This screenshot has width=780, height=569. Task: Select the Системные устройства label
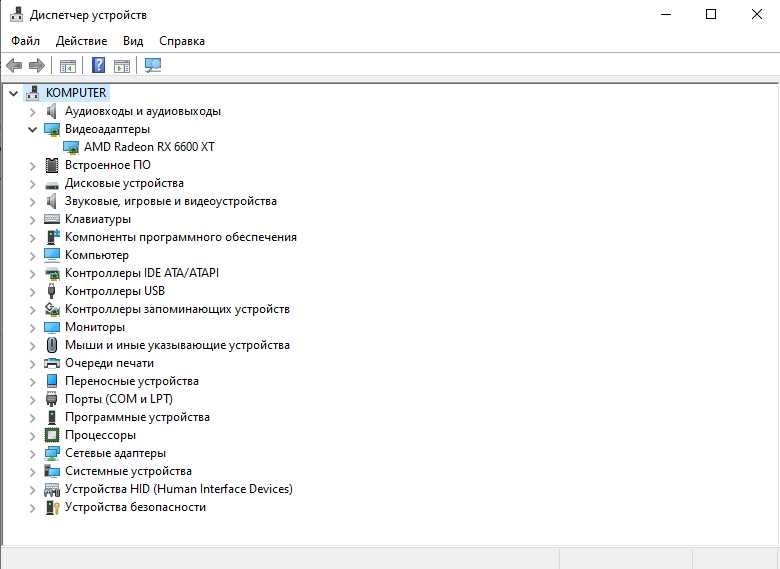(x=128, y=471)
